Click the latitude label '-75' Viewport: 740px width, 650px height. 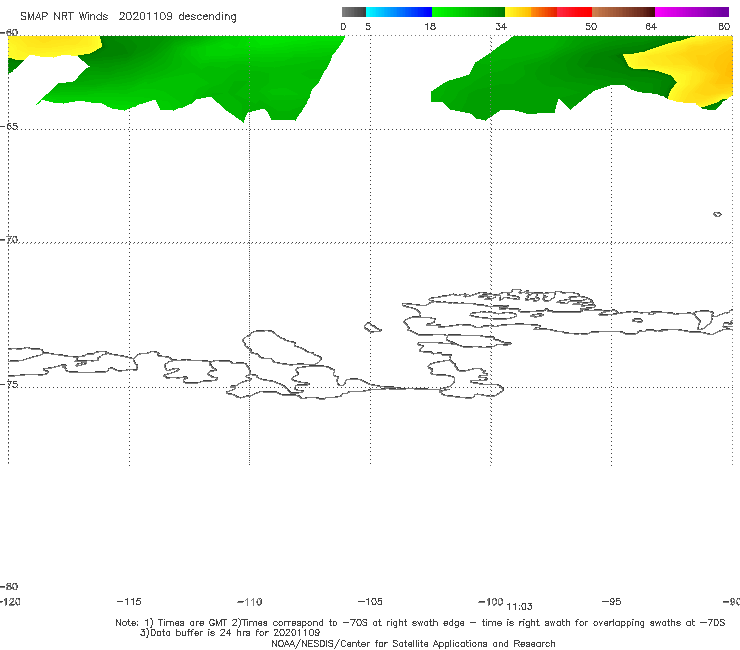coord(9,384)
